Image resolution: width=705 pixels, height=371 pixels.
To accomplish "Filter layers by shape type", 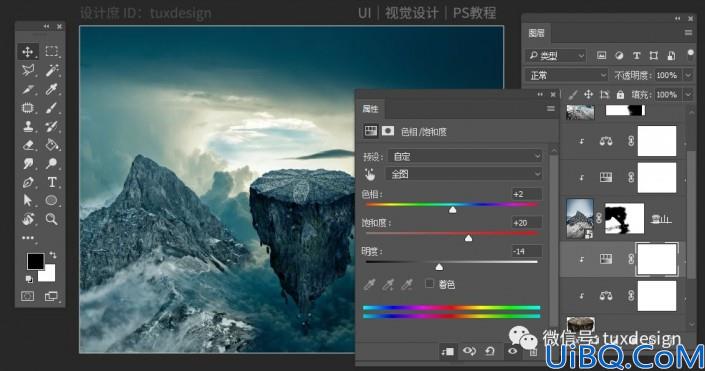I will click(654, 55).
